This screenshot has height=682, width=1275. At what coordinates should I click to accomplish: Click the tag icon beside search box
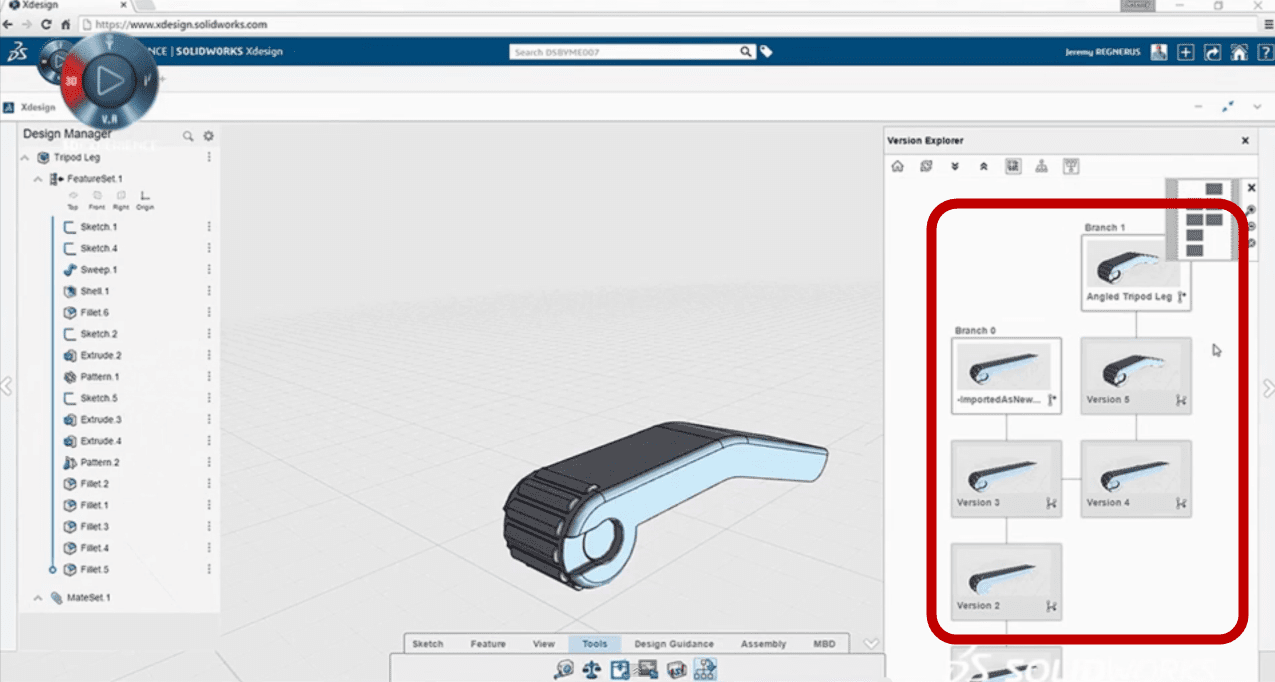click(x=766, y=52)
